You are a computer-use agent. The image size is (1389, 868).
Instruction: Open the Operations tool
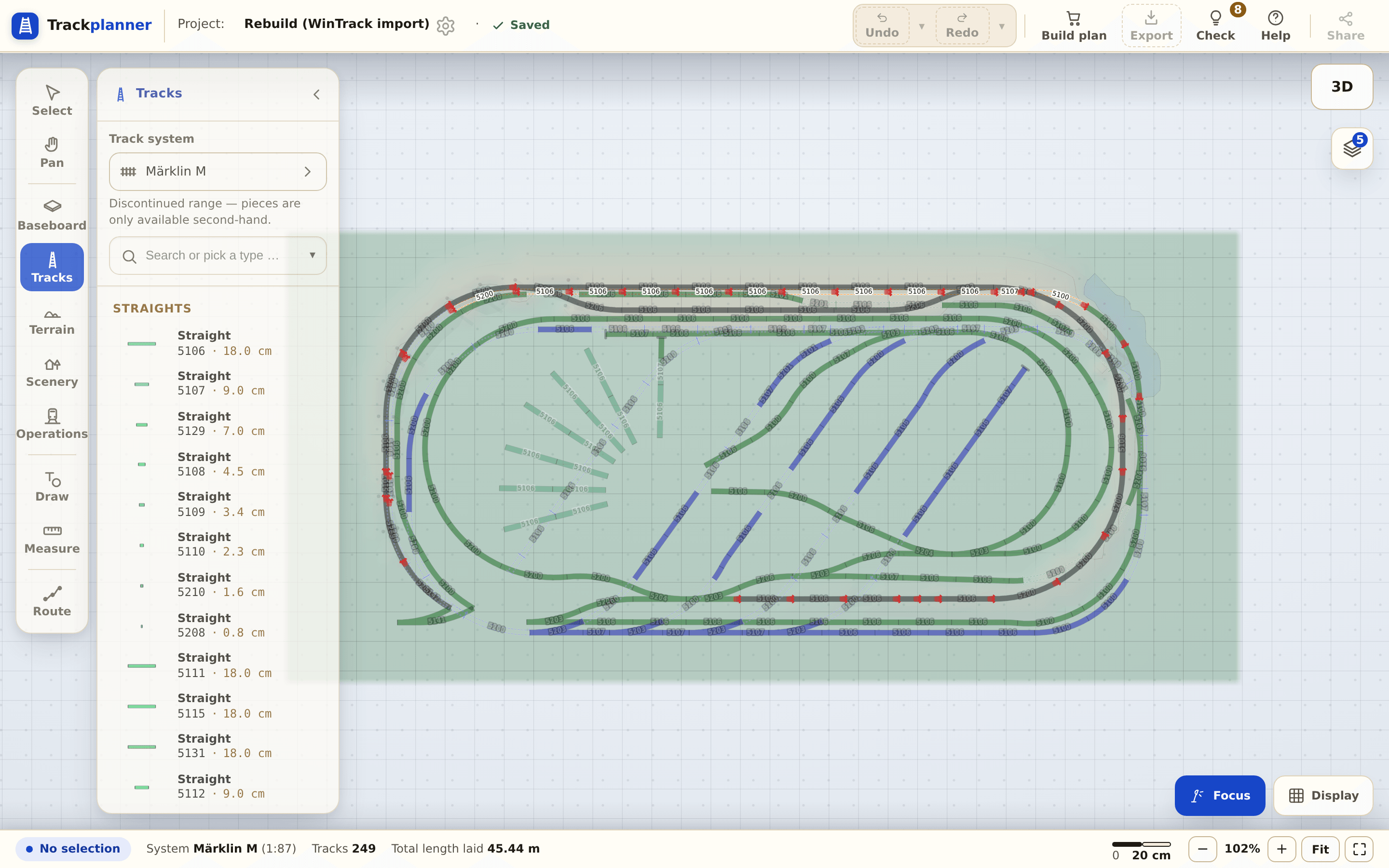[52, 424]
